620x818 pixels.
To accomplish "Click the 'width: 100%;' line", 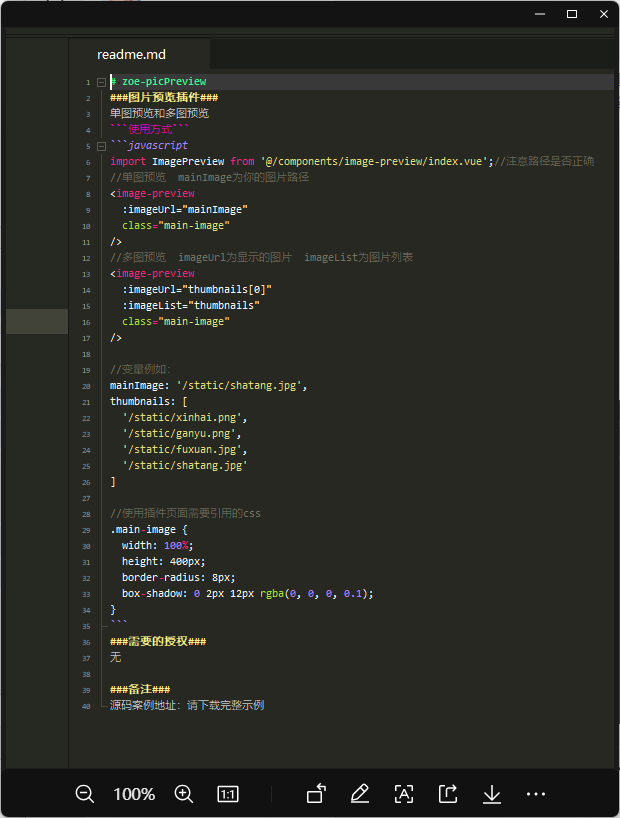I will tap(158, 545).
